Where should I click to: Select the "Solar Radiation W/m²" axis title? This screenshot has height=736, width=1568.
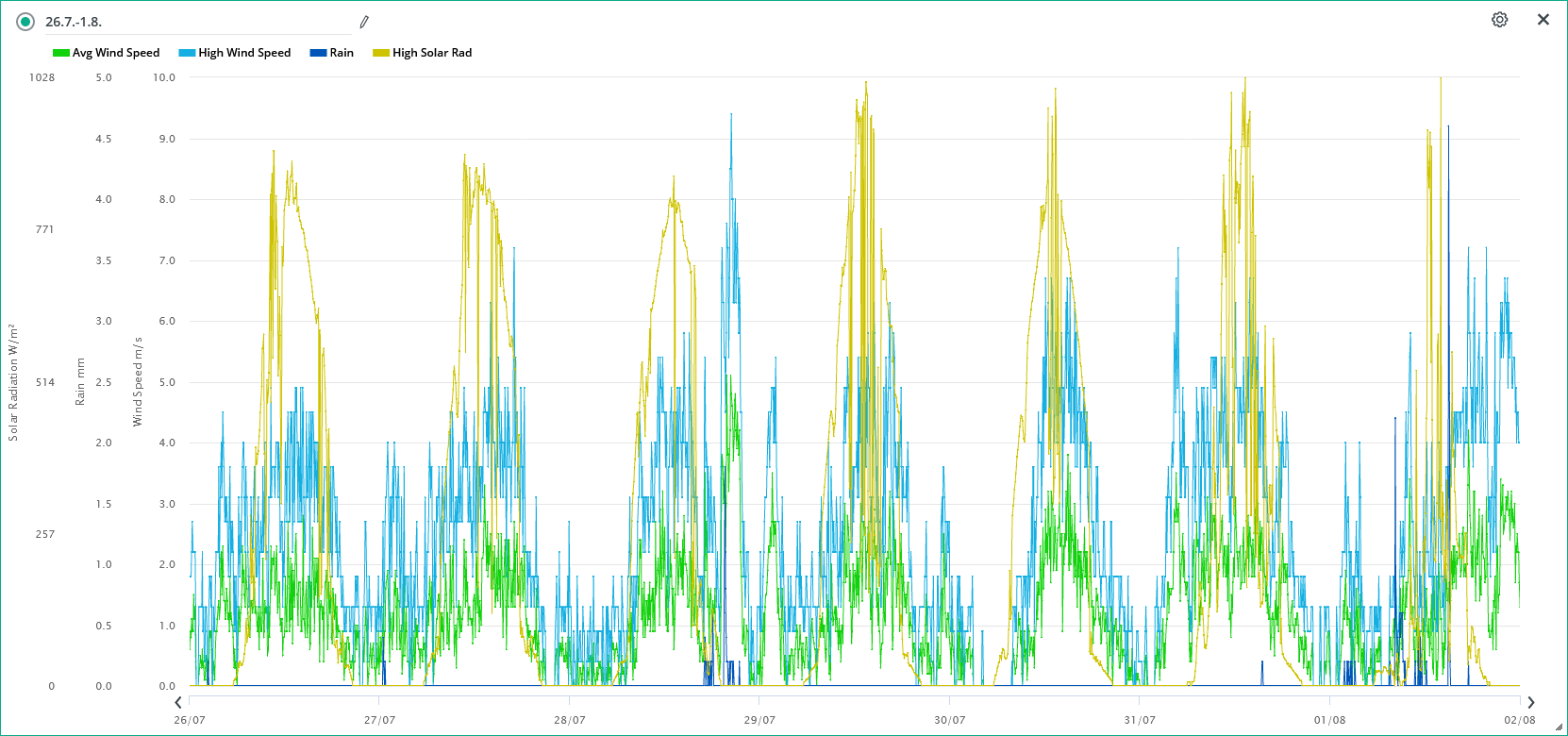click(13, 381)
